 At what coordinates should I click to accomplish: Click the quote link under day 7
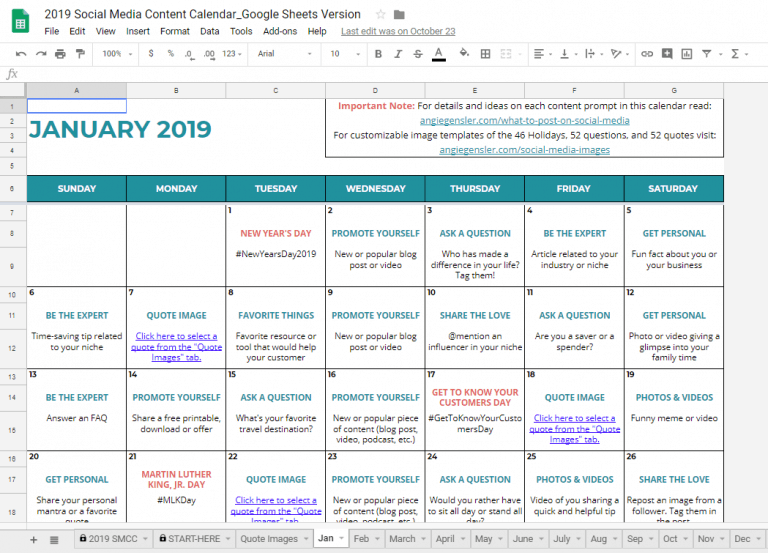pyautogui.click(x=176, y=347)
